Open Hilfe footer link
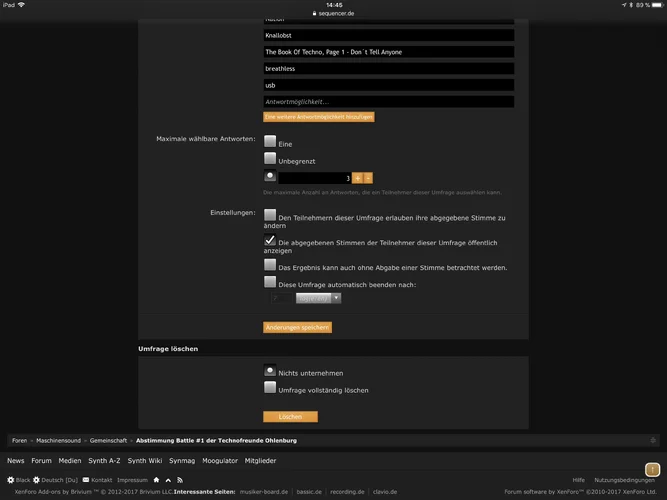This screenshot has width=667, height=500. pyautogui.click(x=579, y=480)
